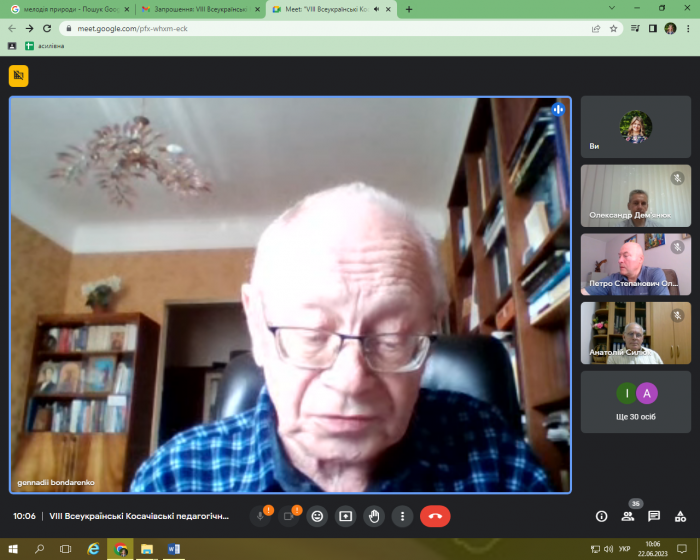Open the chat messages panel
The image size is (700, 560).
click(654, 516)
